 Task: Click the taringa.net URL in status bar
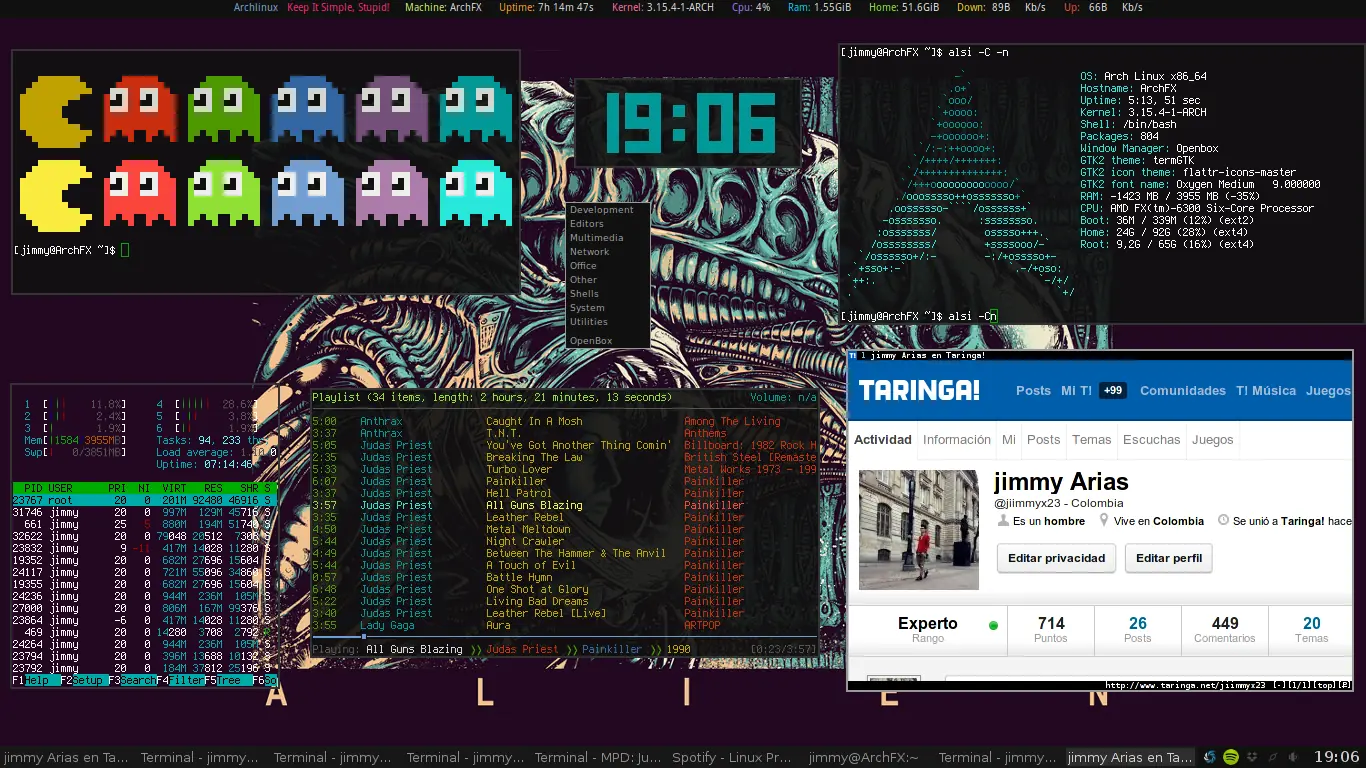click(1185, 685)
